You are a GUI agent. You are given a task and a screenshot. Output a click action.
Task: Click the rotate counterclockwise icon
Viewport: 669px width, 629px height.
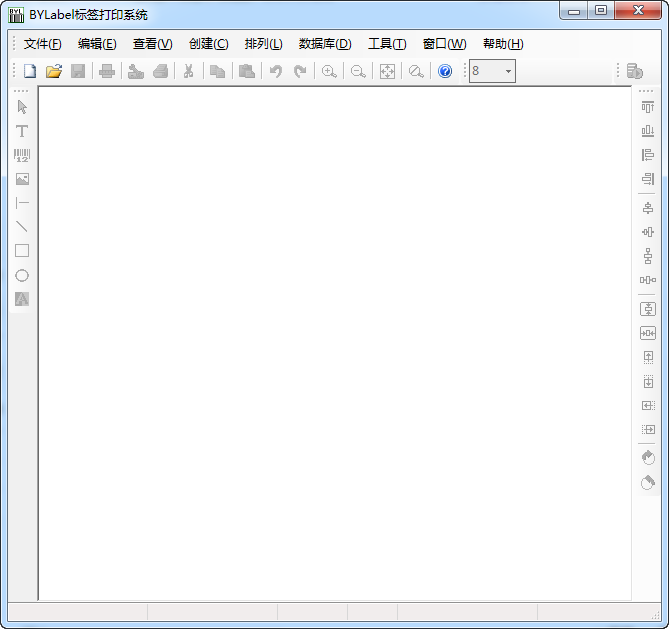648,482
